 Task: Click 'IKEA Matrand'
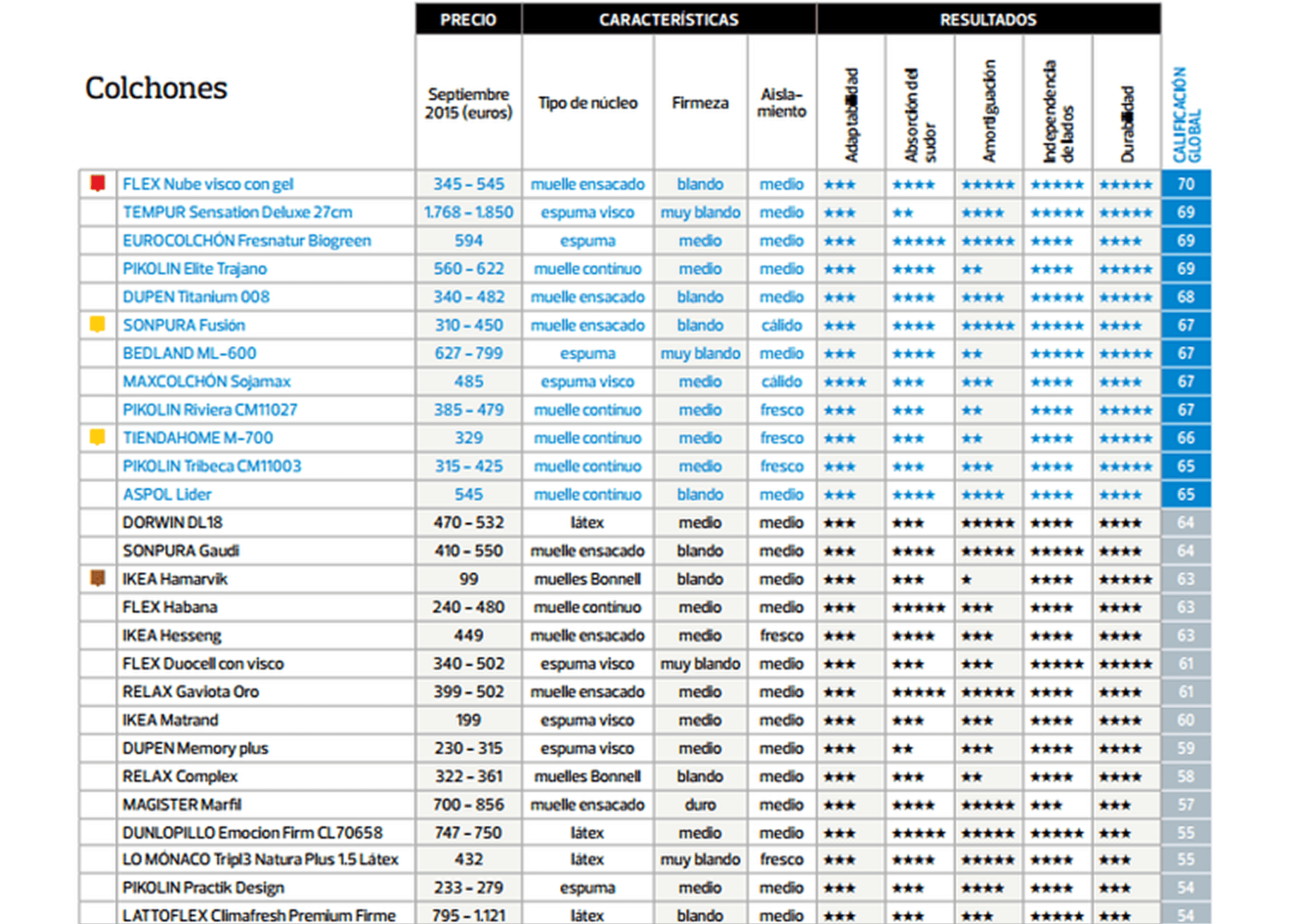(170, 720)
